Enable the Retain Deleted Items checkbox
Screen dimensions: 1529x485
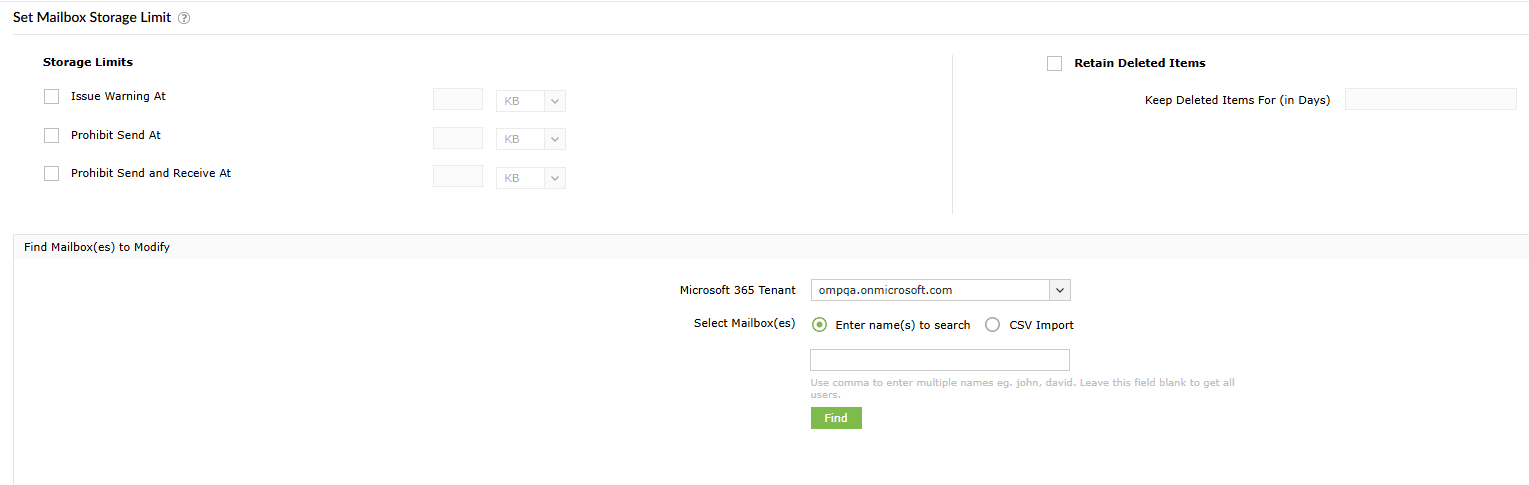(1054, 63)
